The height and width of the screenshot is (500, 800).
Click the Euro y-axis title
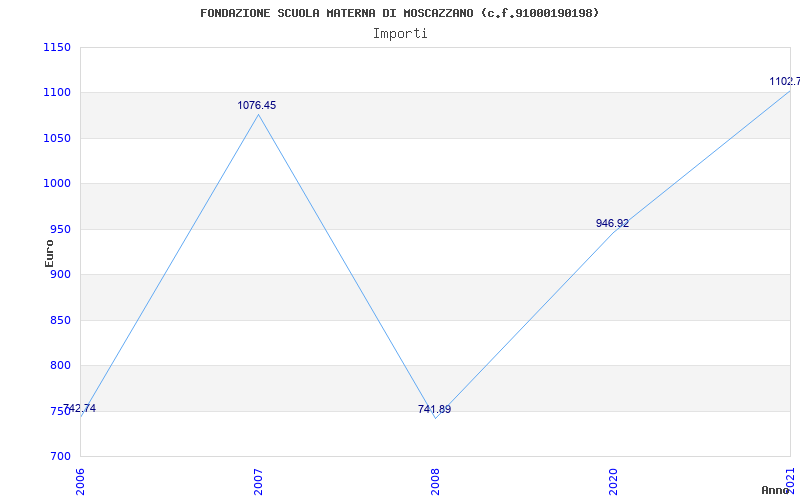click(49, 253)
